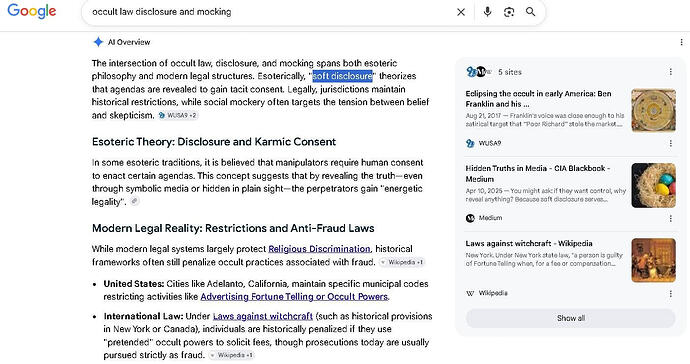Click inside the search query text field

tap(264, 12)
